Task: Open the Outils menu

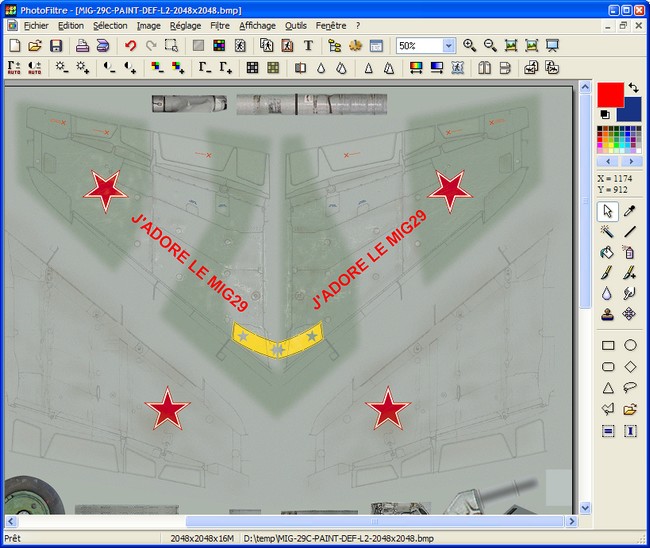Action: (296, 26)
